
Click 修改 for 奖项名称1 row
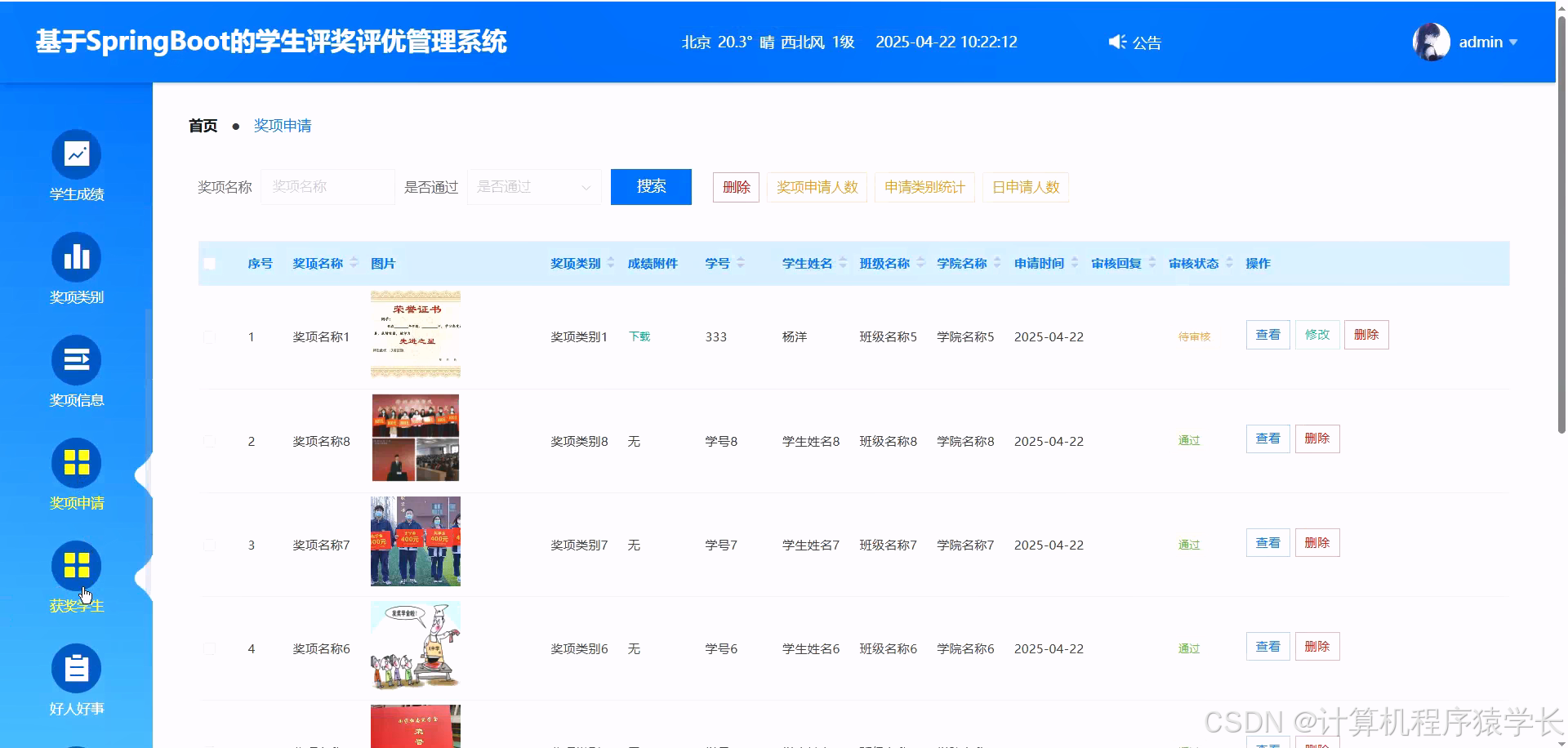click(1317, 335)
